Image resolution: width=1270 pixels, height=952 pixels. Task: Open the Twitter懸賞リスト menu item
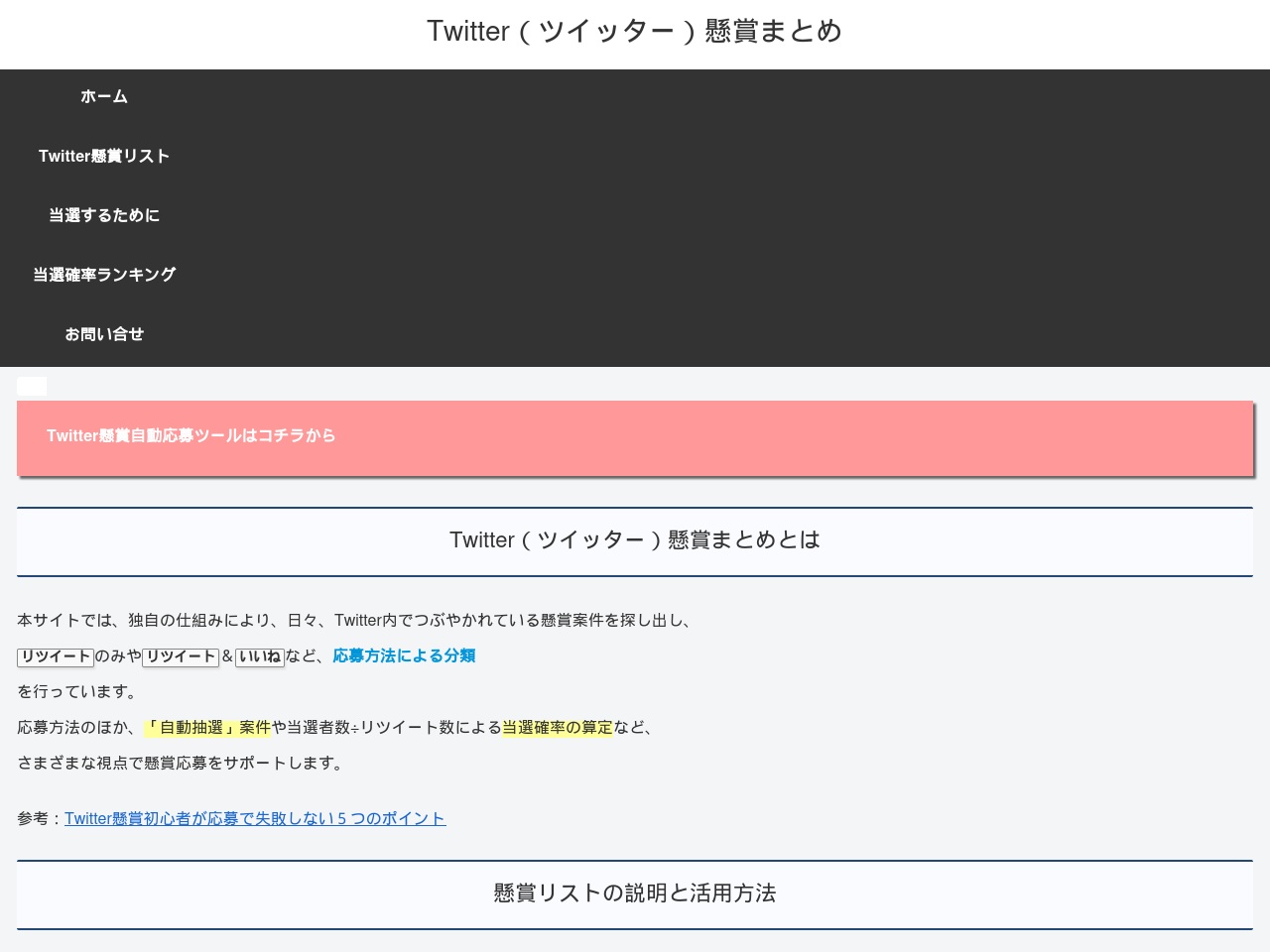click(104, 156)
